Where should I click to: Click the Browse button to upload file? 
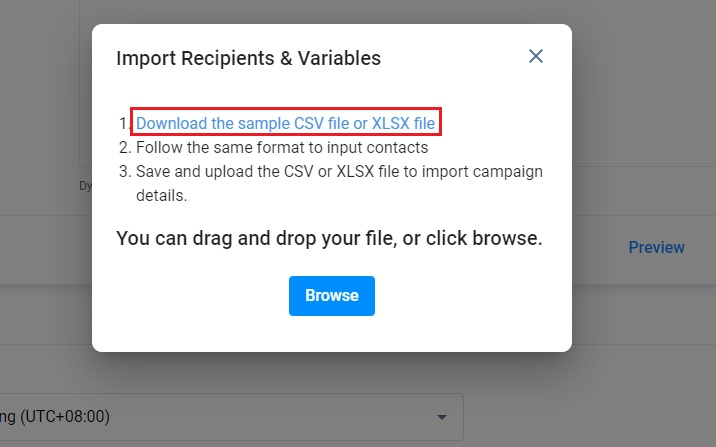(332, 295)
